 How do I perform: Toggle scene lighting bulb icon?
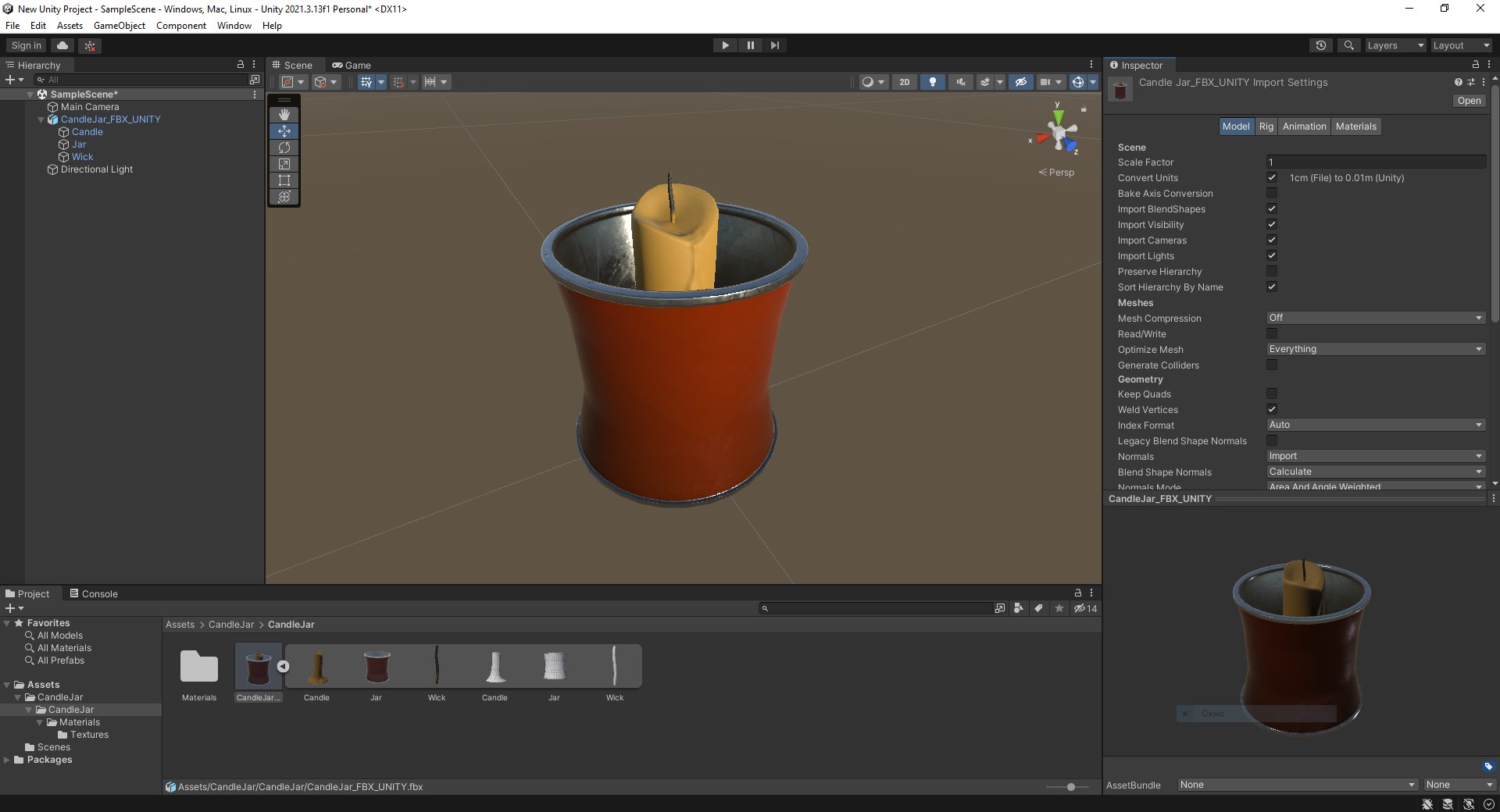click(932, 82)
